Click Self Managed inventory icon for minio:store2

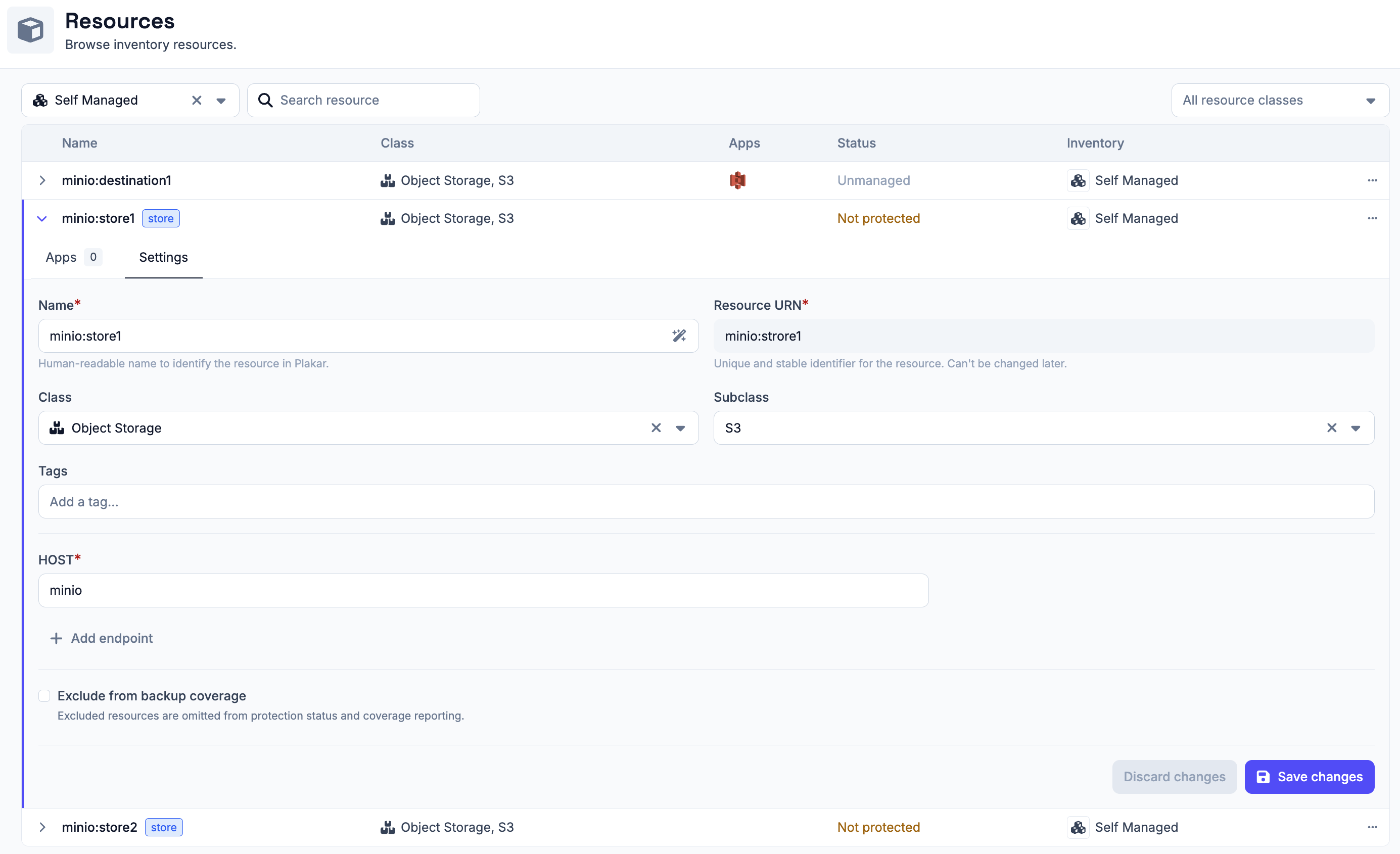pos(1078,827)
